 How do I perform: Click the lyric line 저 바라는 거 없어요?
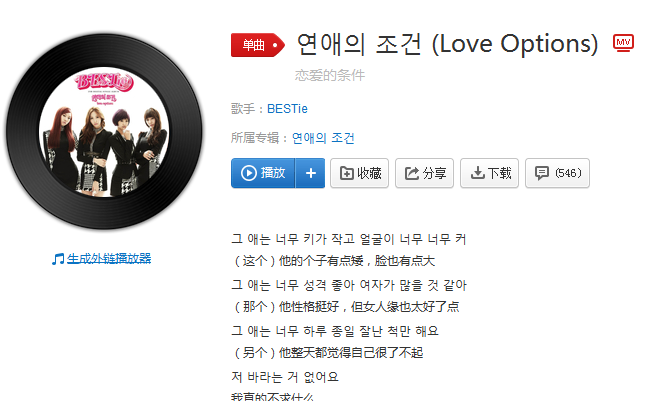coord(285,376)
